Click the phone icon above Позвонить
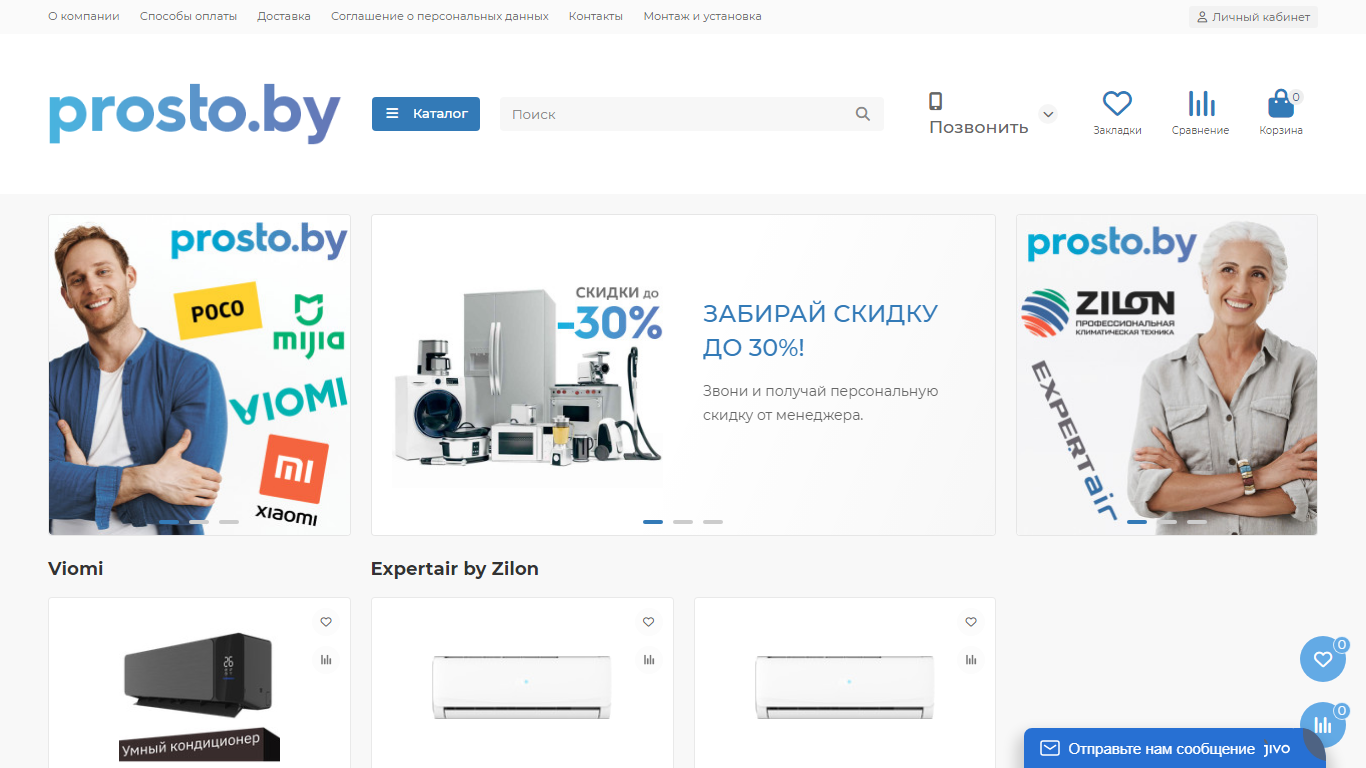The width and height of the screenshot is (1366, 768). pos(936,101)
